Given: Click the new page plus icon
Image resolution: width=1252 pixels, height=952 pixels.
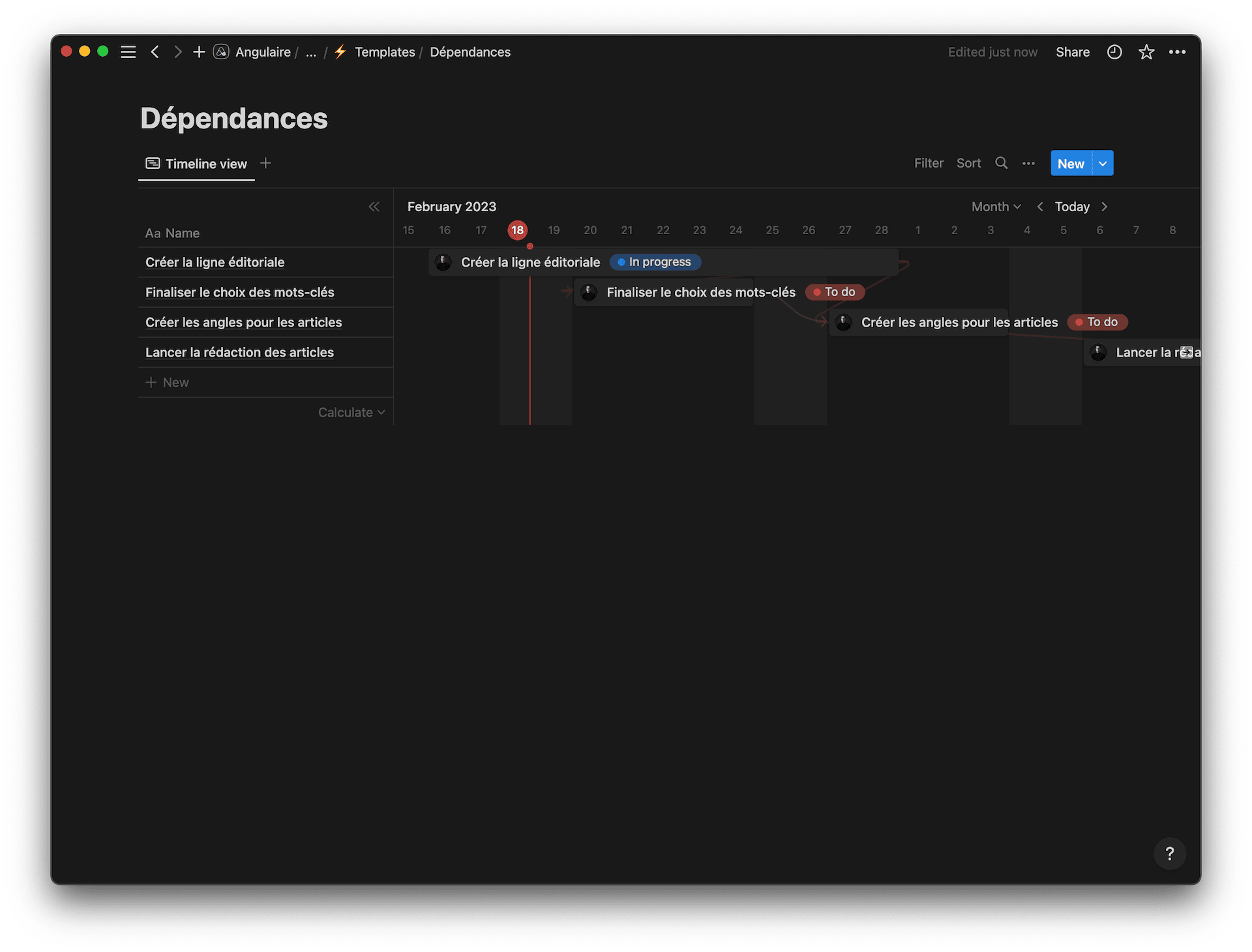Looking at the screenshot, I should 199,52.
